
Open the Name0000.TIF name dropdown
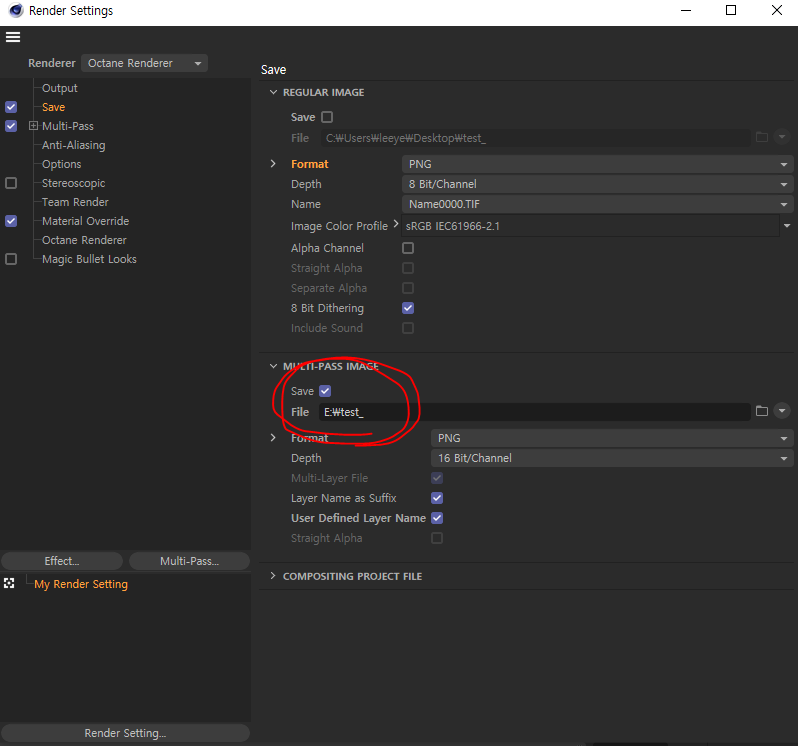(x=597, y=204)
